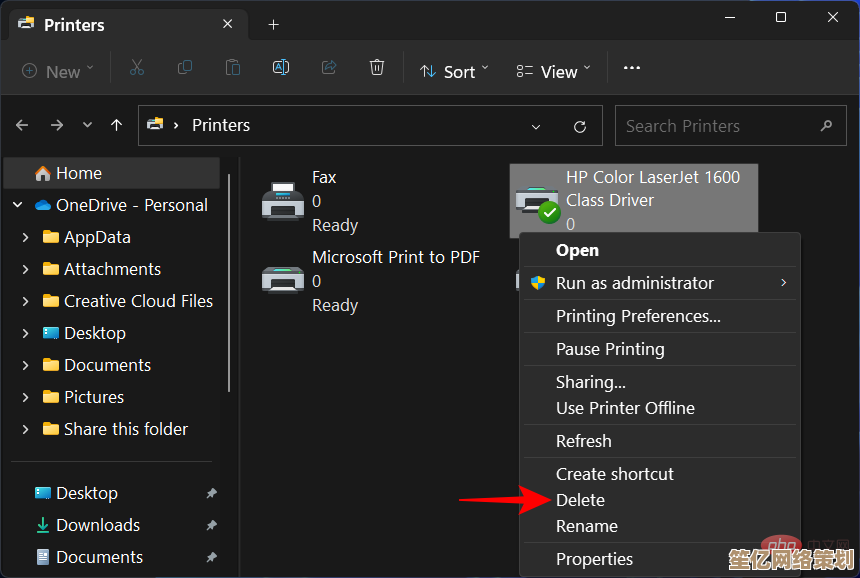Expand the Pictures folder

pyautogui.click(x=25, y=397)
